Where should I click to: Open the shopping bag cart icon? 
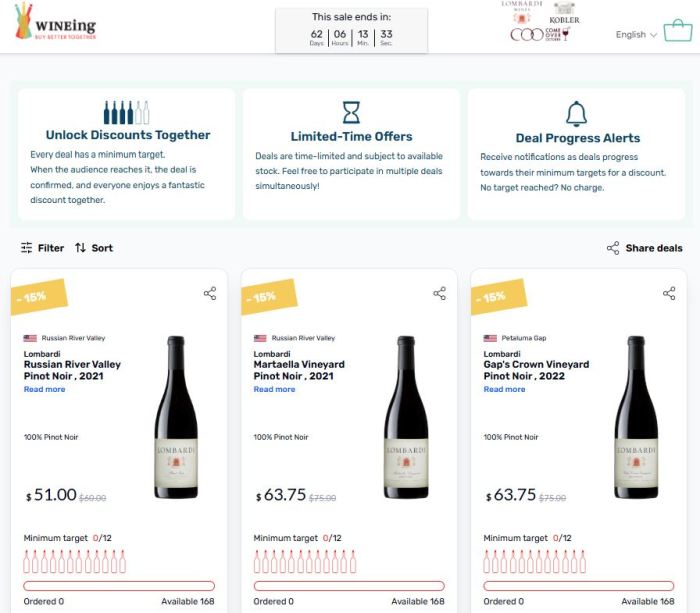click(678, 30)
